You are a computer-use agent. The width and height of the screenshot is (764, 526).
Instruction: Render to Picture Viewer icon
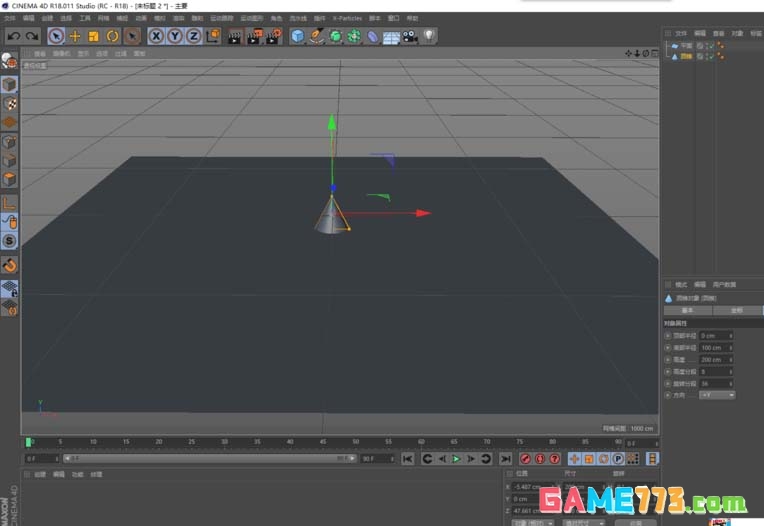(254, 37)
